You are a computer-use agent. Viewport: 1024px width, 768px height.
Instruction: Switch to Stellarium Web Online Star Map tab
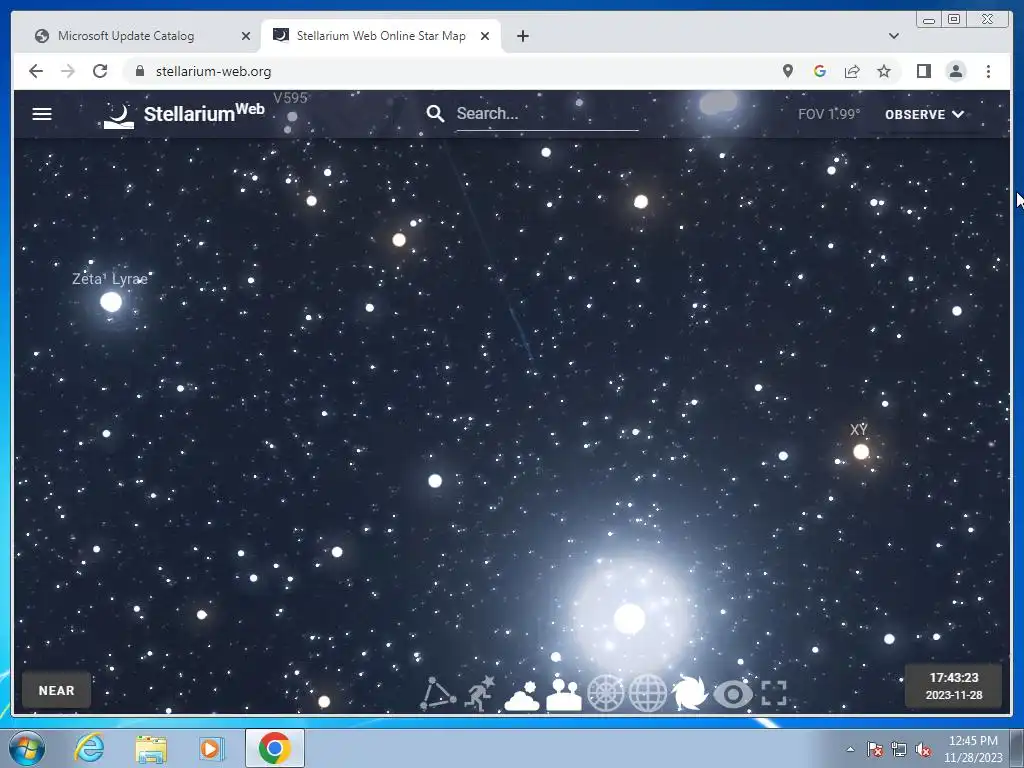[x=381, y=36]
